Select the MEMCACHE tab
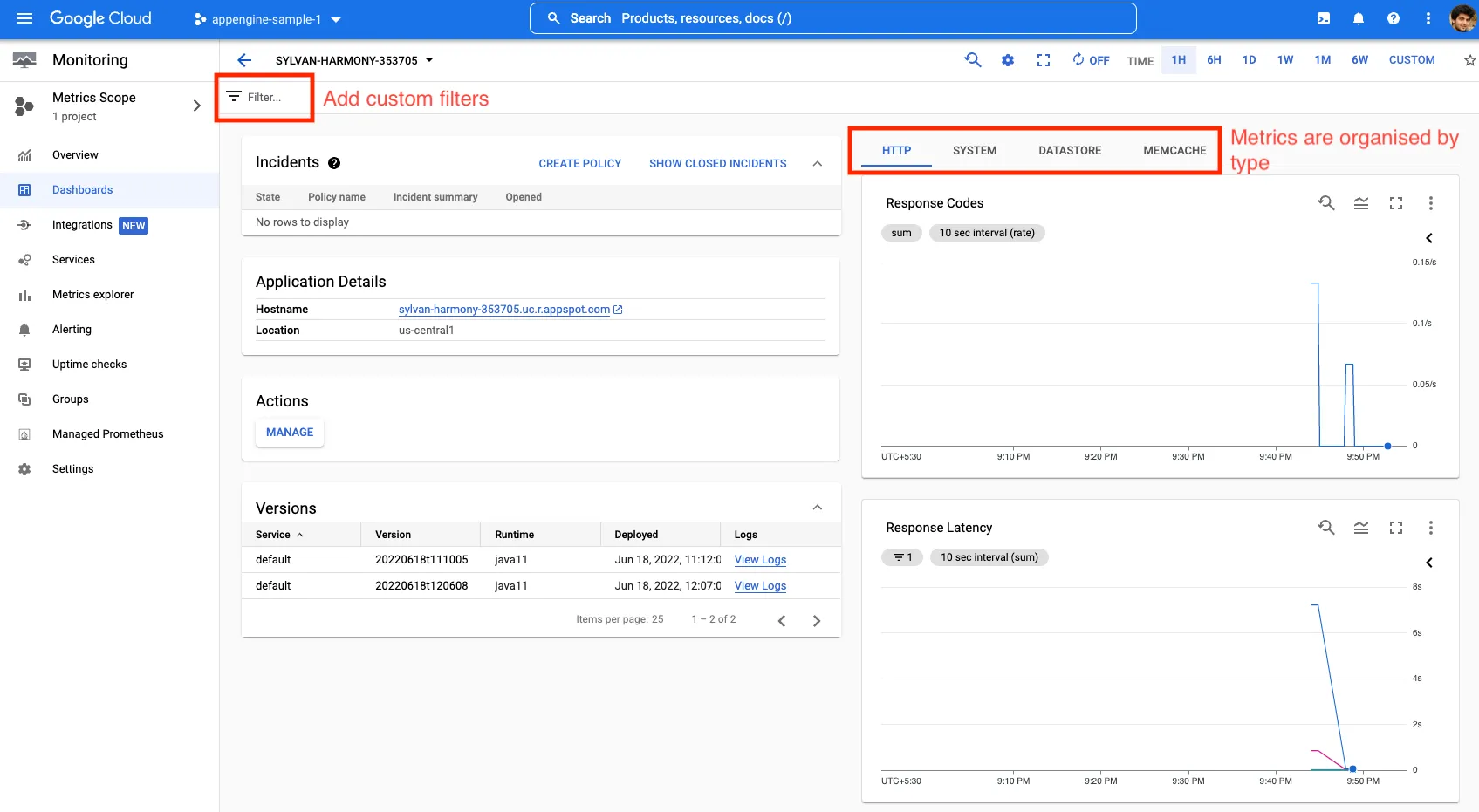 click(1173, 150)
